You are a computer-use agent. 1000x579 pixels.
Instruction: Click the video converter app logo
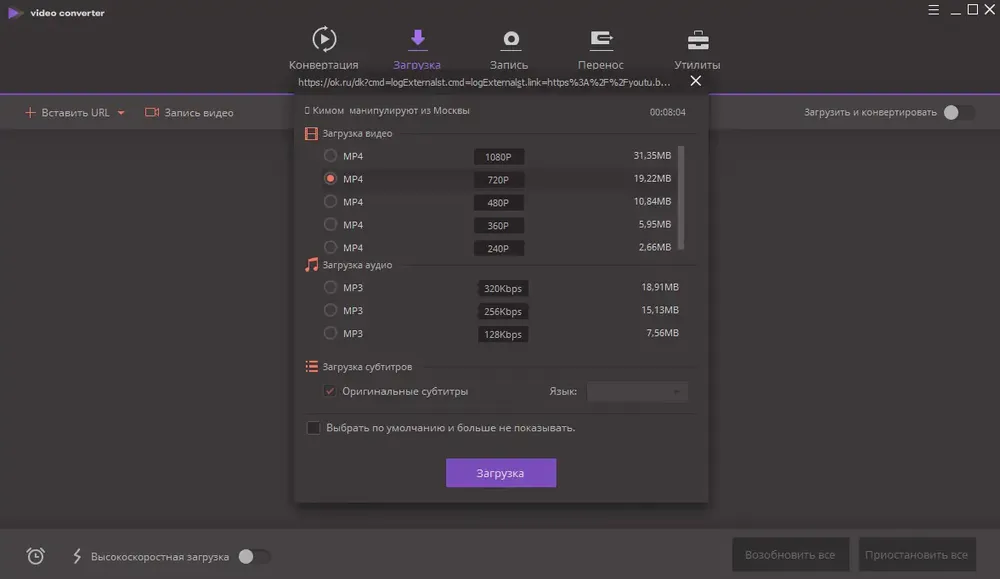[15, 13]
